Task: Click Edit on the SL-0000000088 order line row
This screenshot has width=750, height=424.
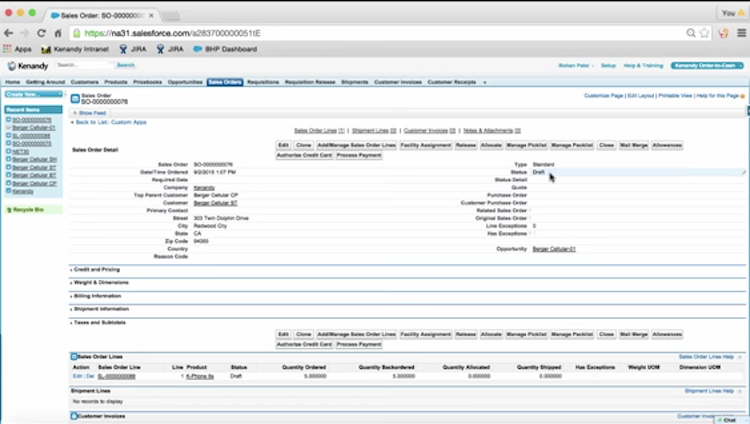Action: click(77, 376)
